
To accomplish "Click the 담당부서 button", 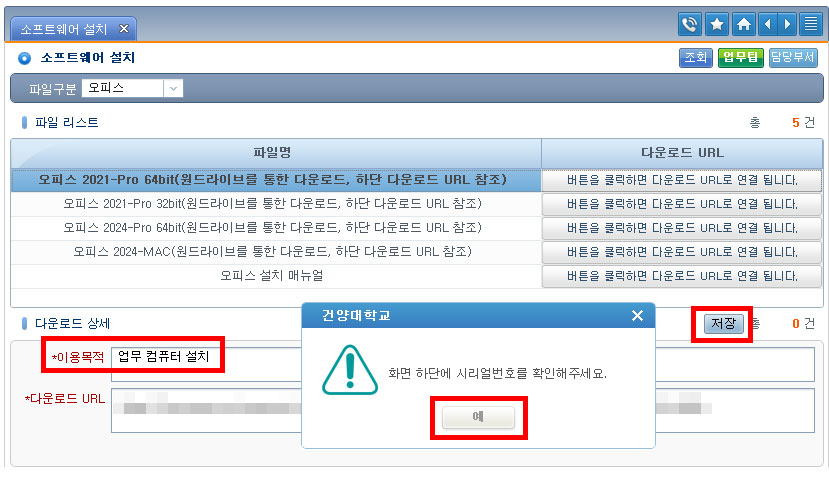I will pyautogui.click(x=794, y=58).
